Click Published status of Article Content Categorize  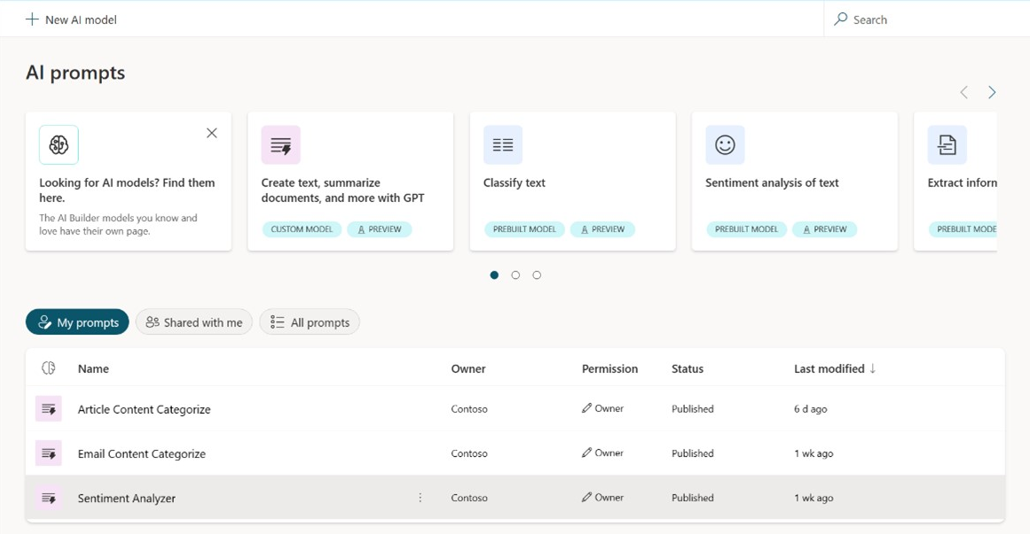(x=692, y=409)
